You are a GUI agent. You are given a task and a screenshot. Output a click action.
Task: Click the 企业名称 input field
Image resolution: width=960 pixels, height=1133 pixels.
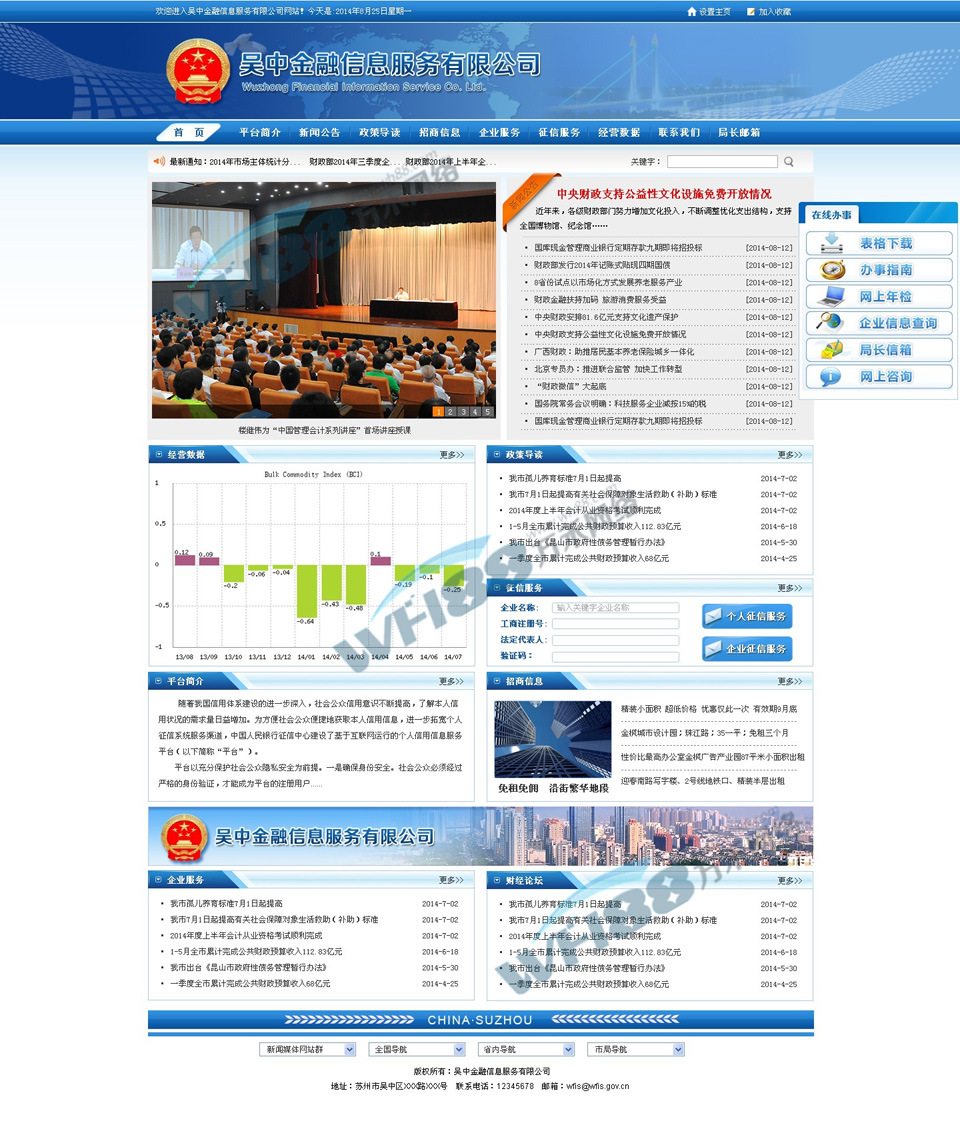(x=615, y=608)
